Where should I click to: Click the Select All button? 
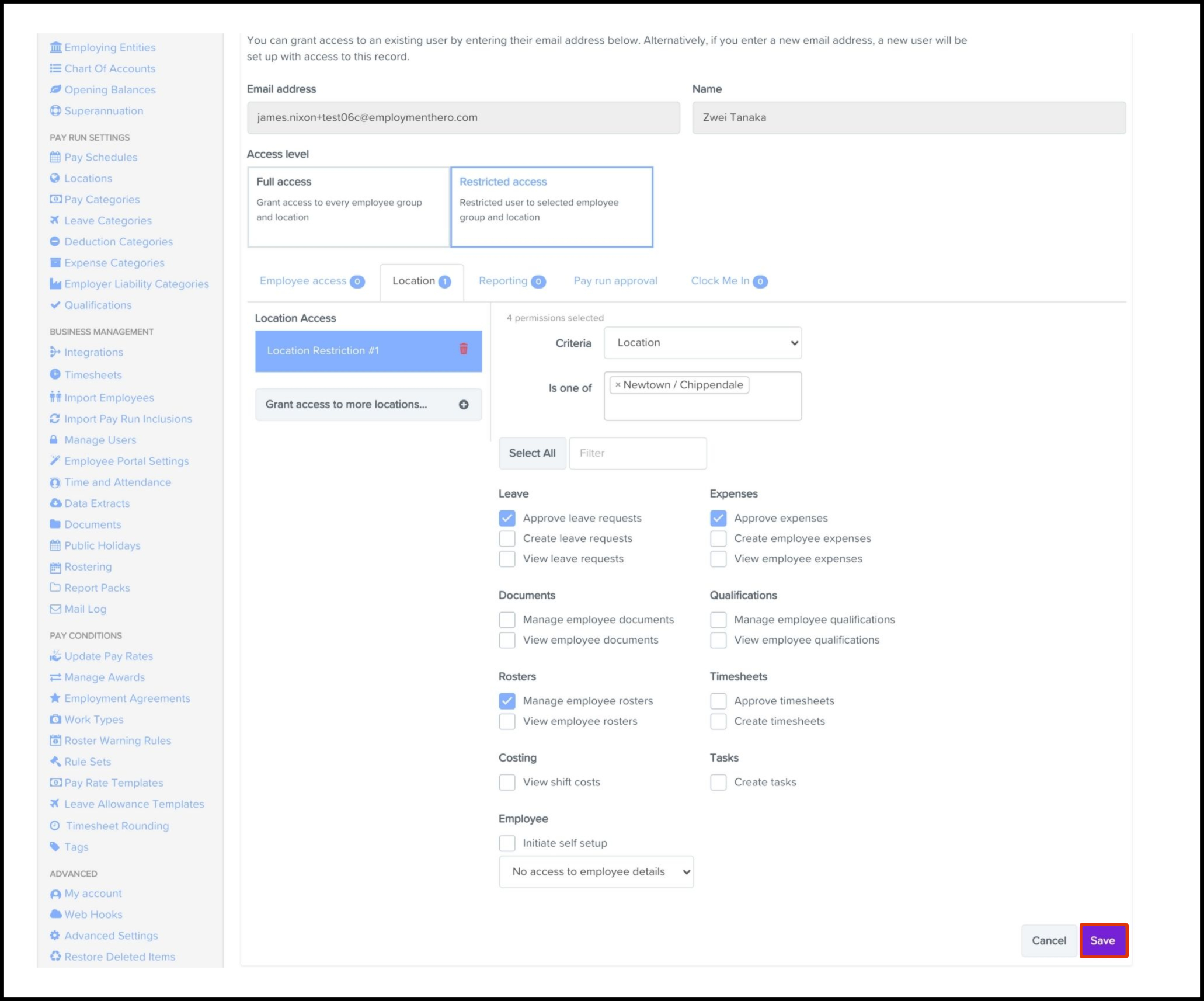pos(532,453)
